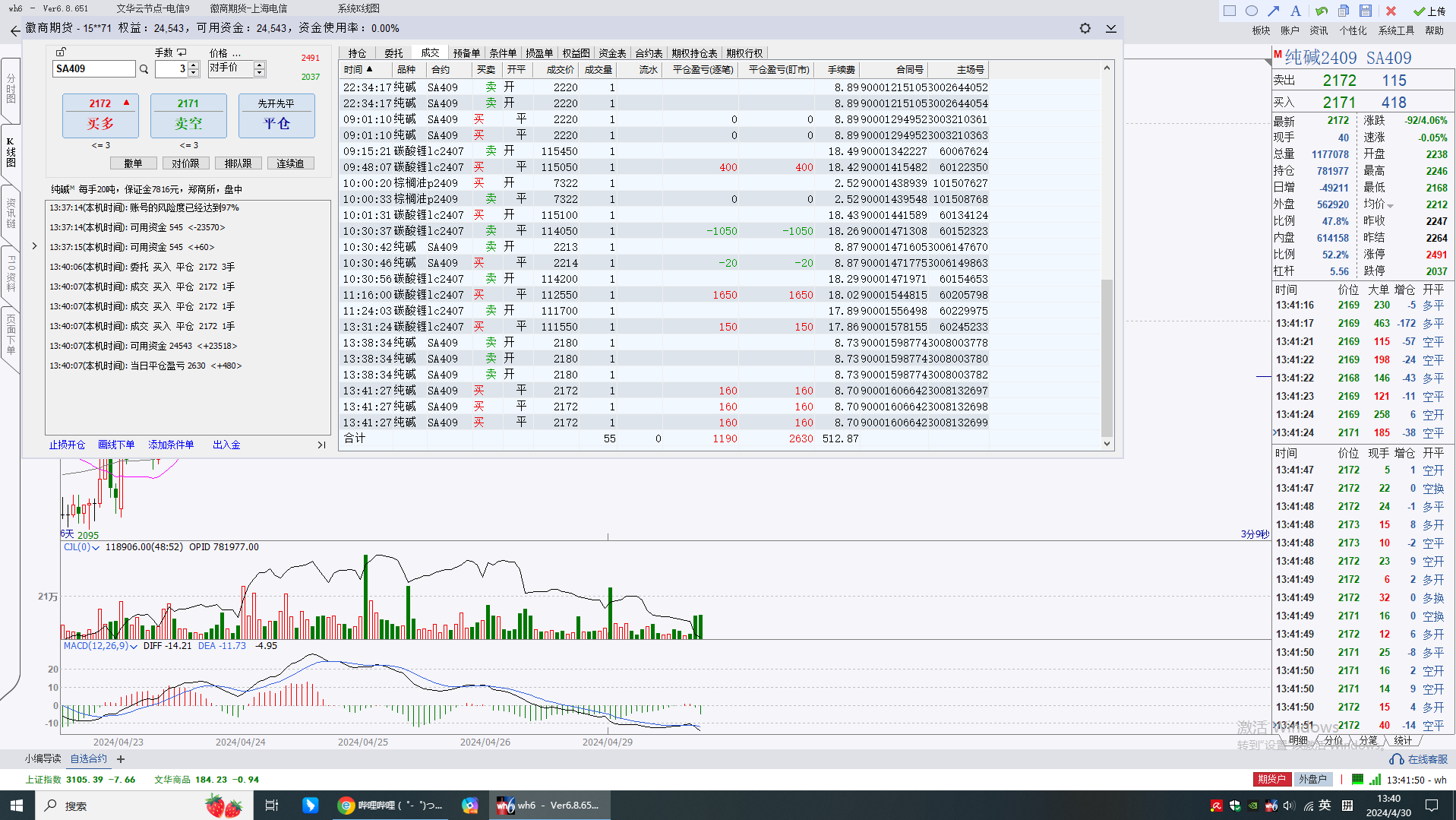
Task: Open the 分时图 vertical side tab
Action: (x=11, y=90)
